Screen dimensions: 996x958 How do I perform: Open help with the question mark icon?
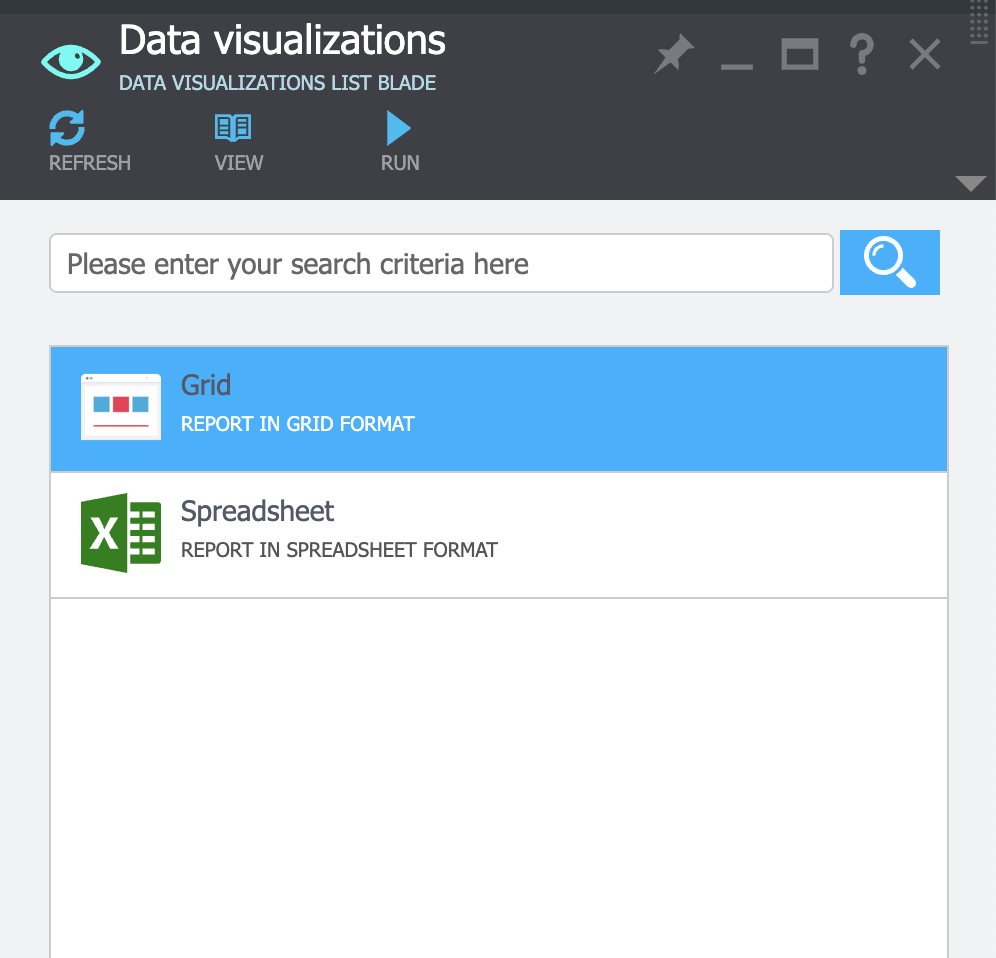(x=861, y=55)
